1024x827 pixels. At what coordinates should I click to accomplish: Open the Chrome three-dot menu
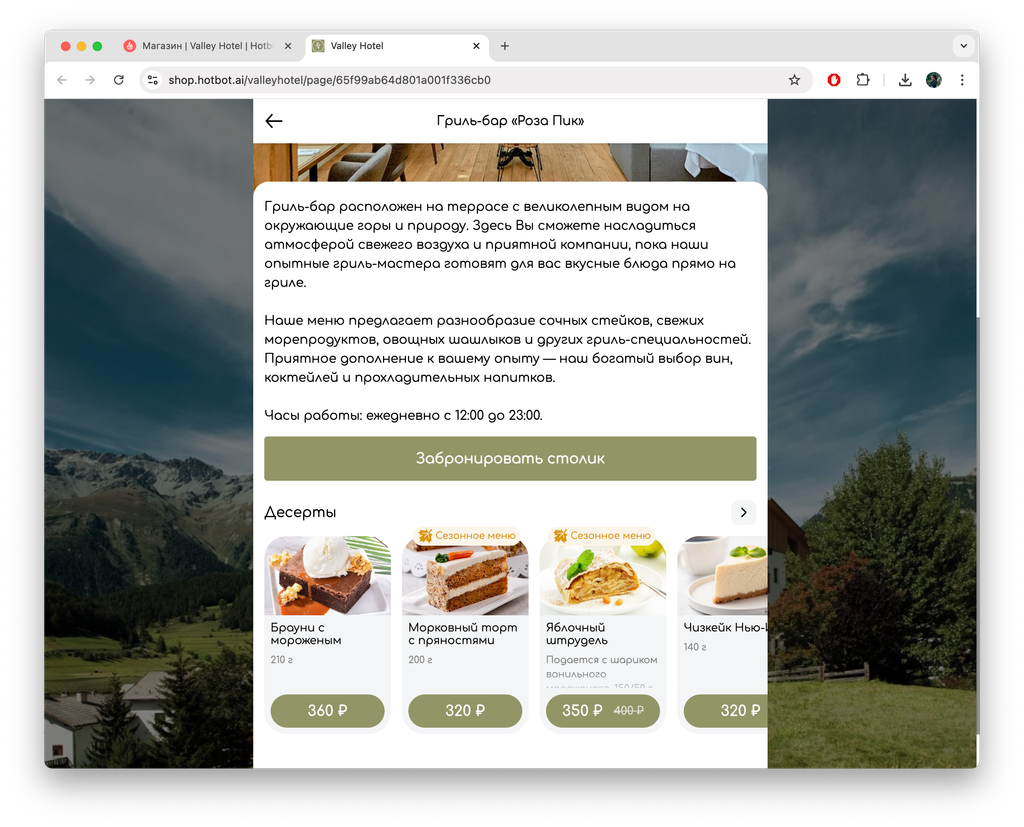(962, 80)
